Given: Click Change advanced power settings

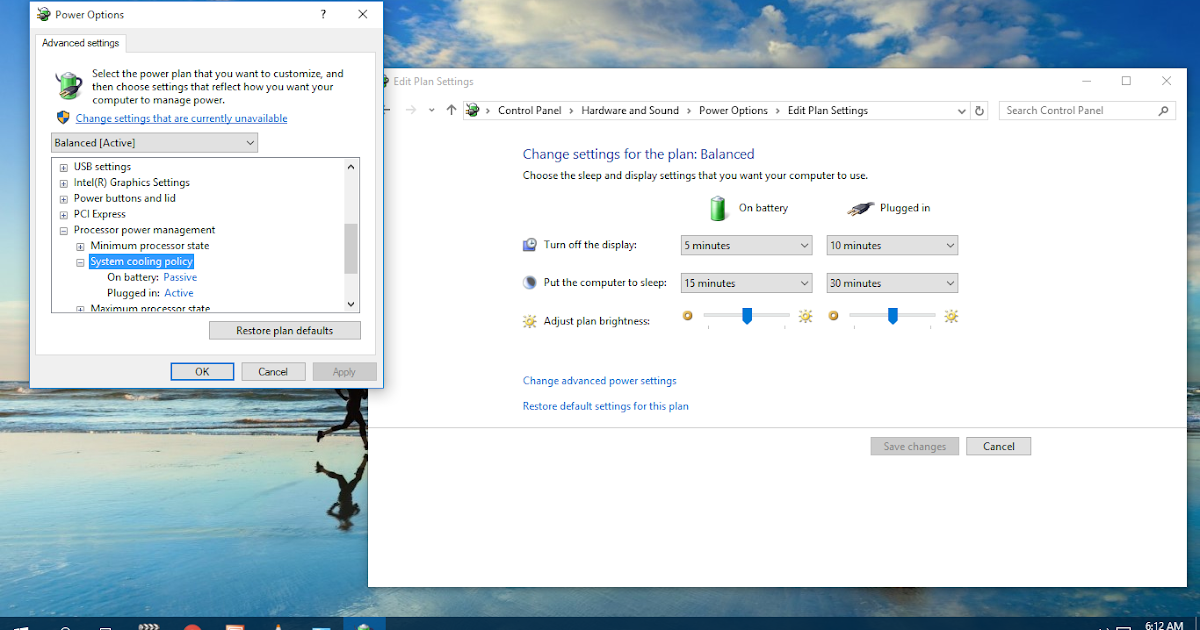Looking at the screenshot, I should coord(599,380).
